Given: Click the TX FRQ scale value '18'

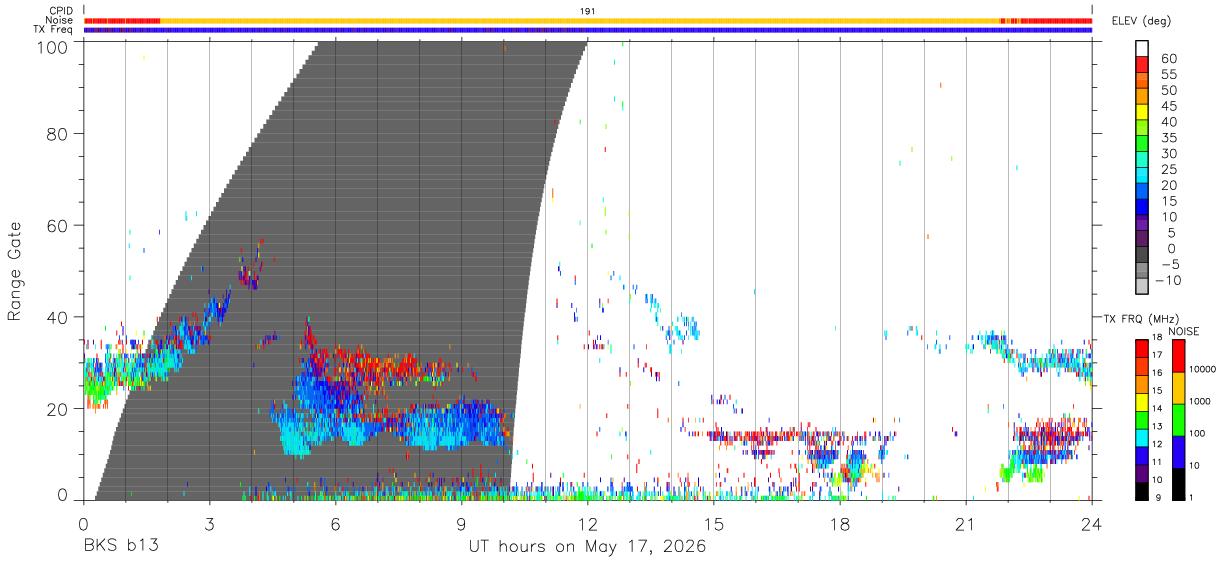Looking at the screenshot, I should click(1158, 338).
